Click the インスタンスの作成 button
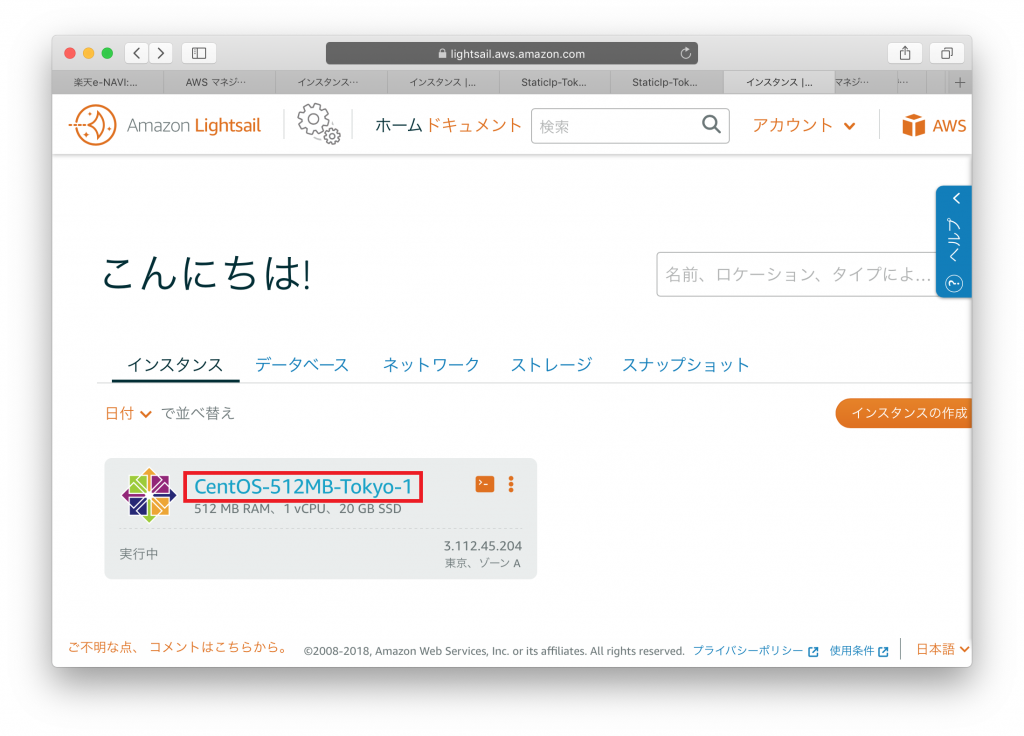This screenshot has width=1024, height=736. point(904,413)
